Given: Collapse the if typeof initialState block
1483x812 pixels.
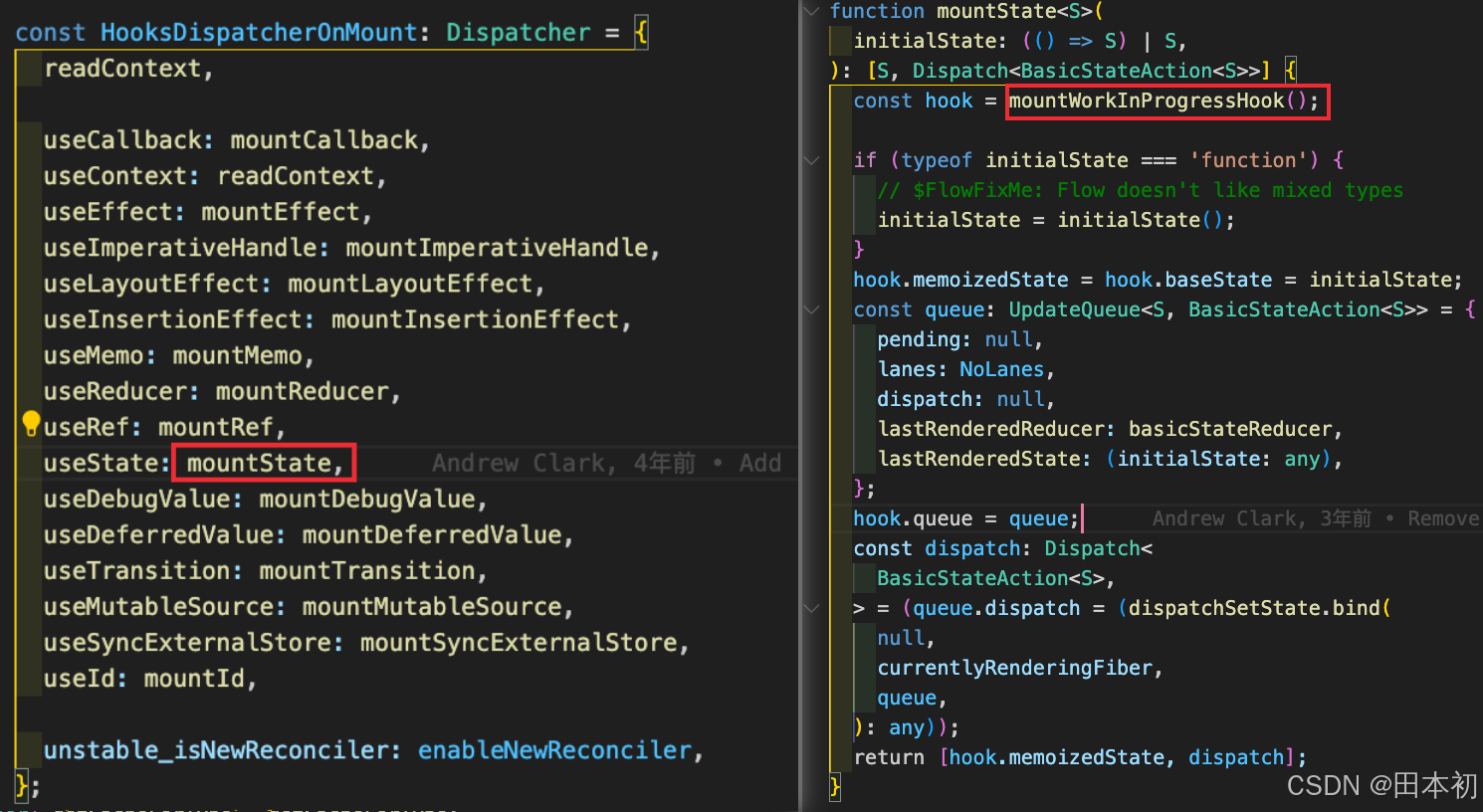Looking at the screenshot, I should point(812,160).
